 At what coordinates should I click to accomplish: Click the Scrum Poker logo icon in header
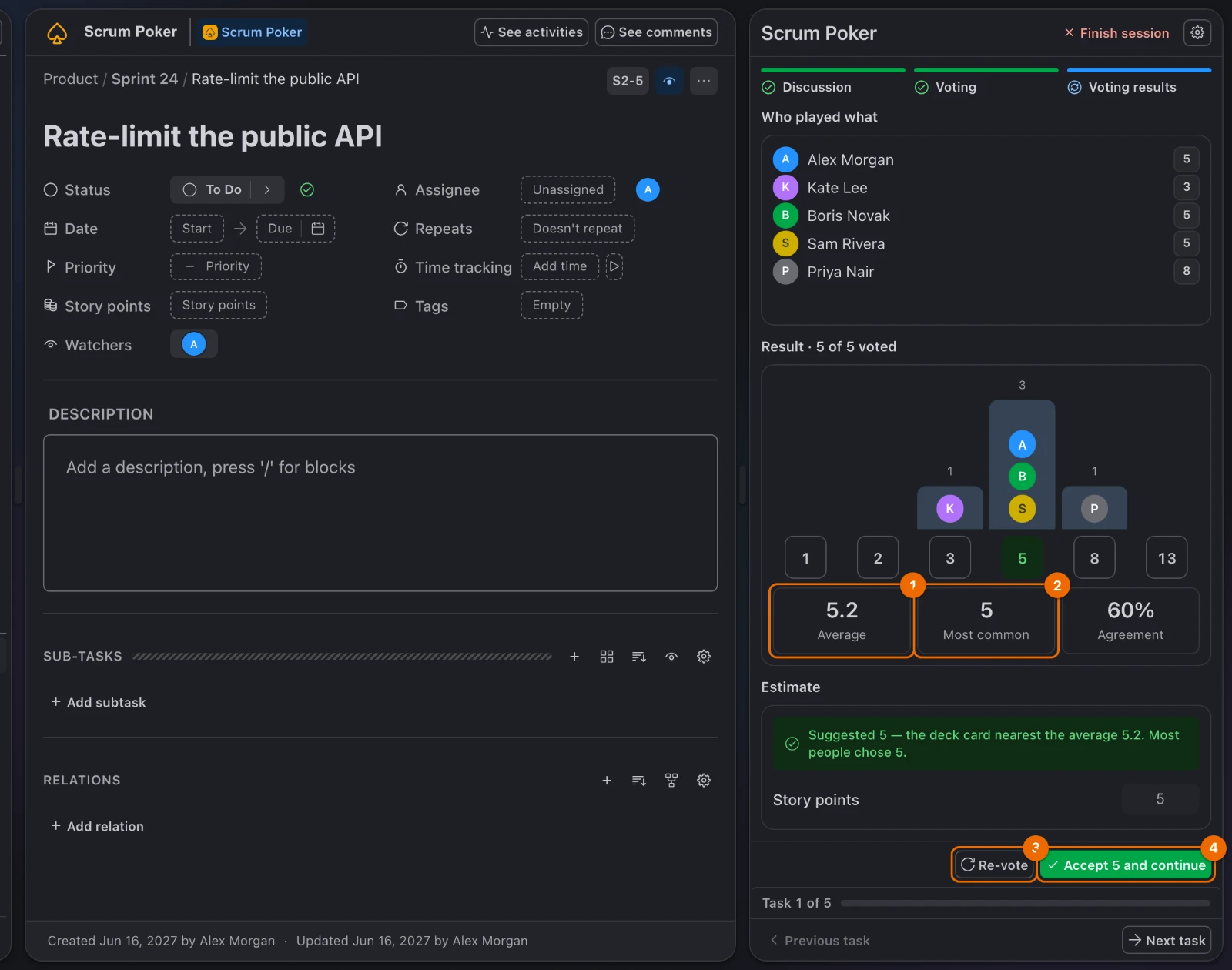click(57, 33)
